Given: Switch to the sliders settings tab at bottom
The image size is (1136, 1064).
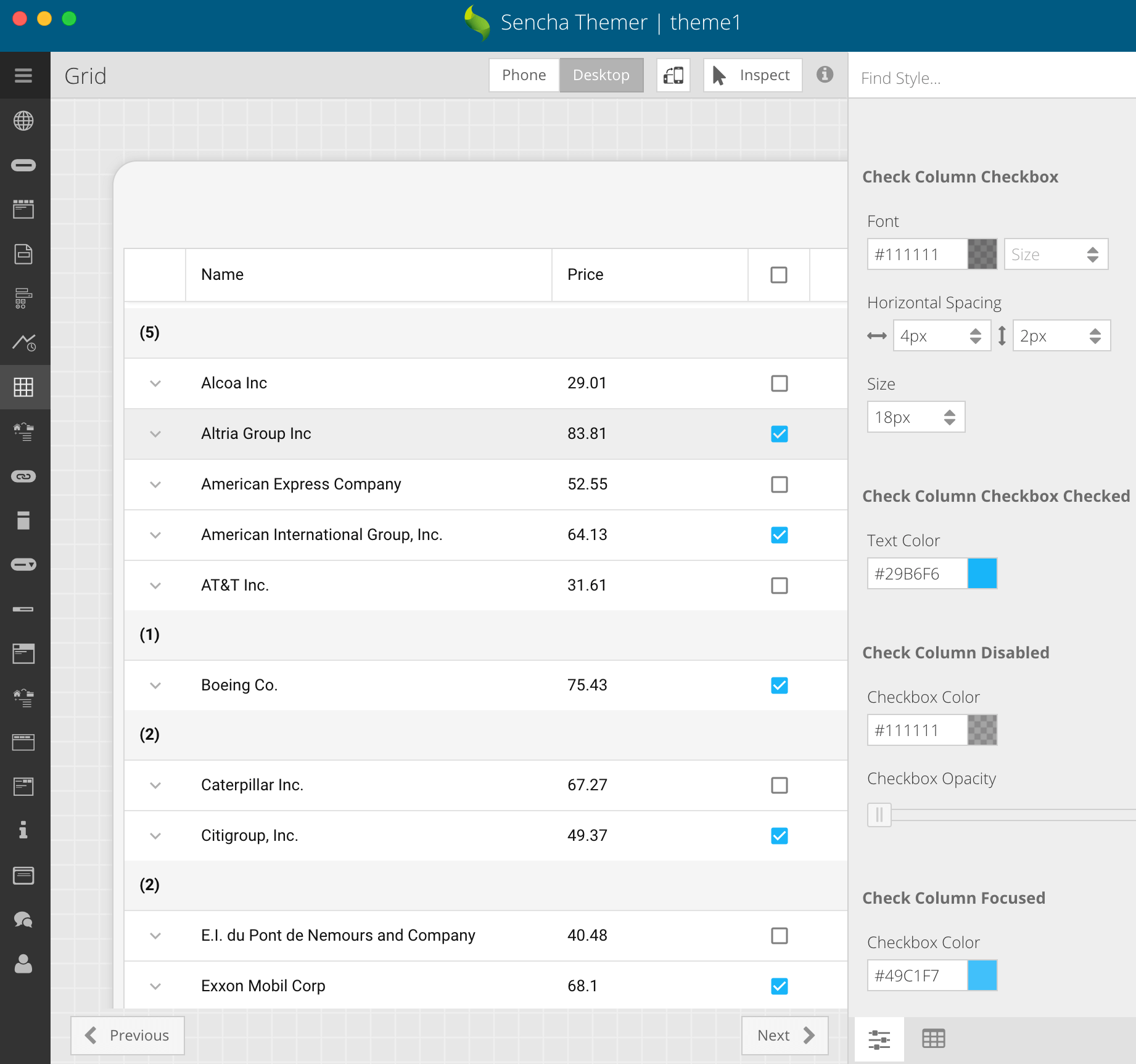Looking at the screenshot, I should pos(879,1039).
